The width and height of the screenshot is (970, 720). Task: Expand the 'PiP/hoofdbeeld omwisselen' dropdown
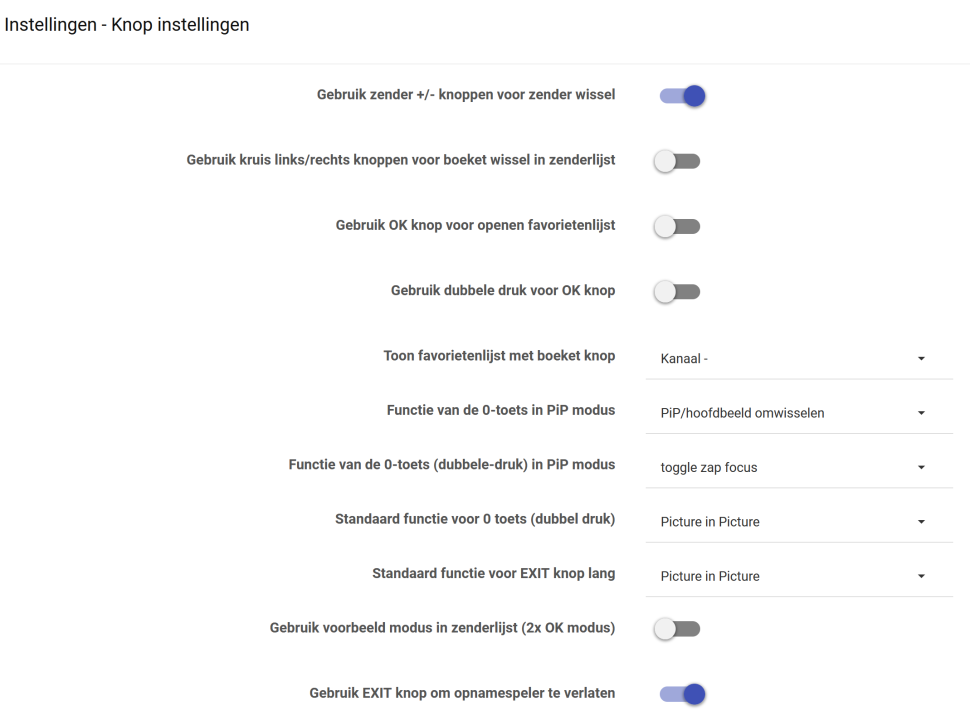click(798, 413)
